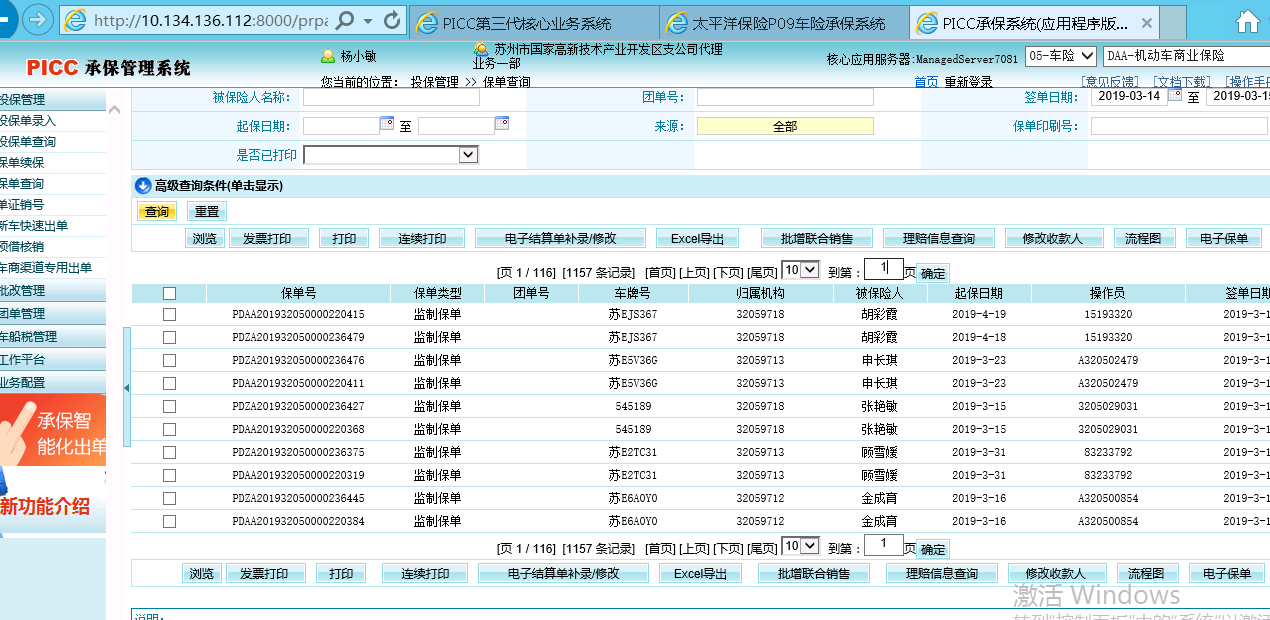Open calendar picker for 起保日期 start date
This screenshot has height=620, width=1270.
pyautogui.click(x=387, y=124)
